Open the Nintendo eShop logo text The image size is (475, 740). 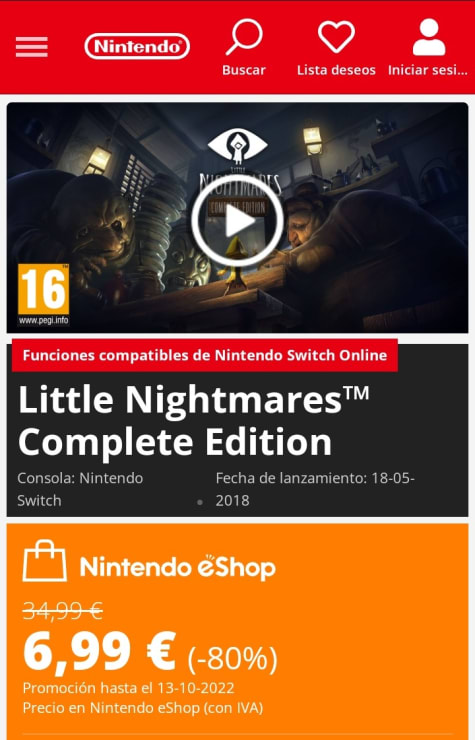tap(178, 566)
